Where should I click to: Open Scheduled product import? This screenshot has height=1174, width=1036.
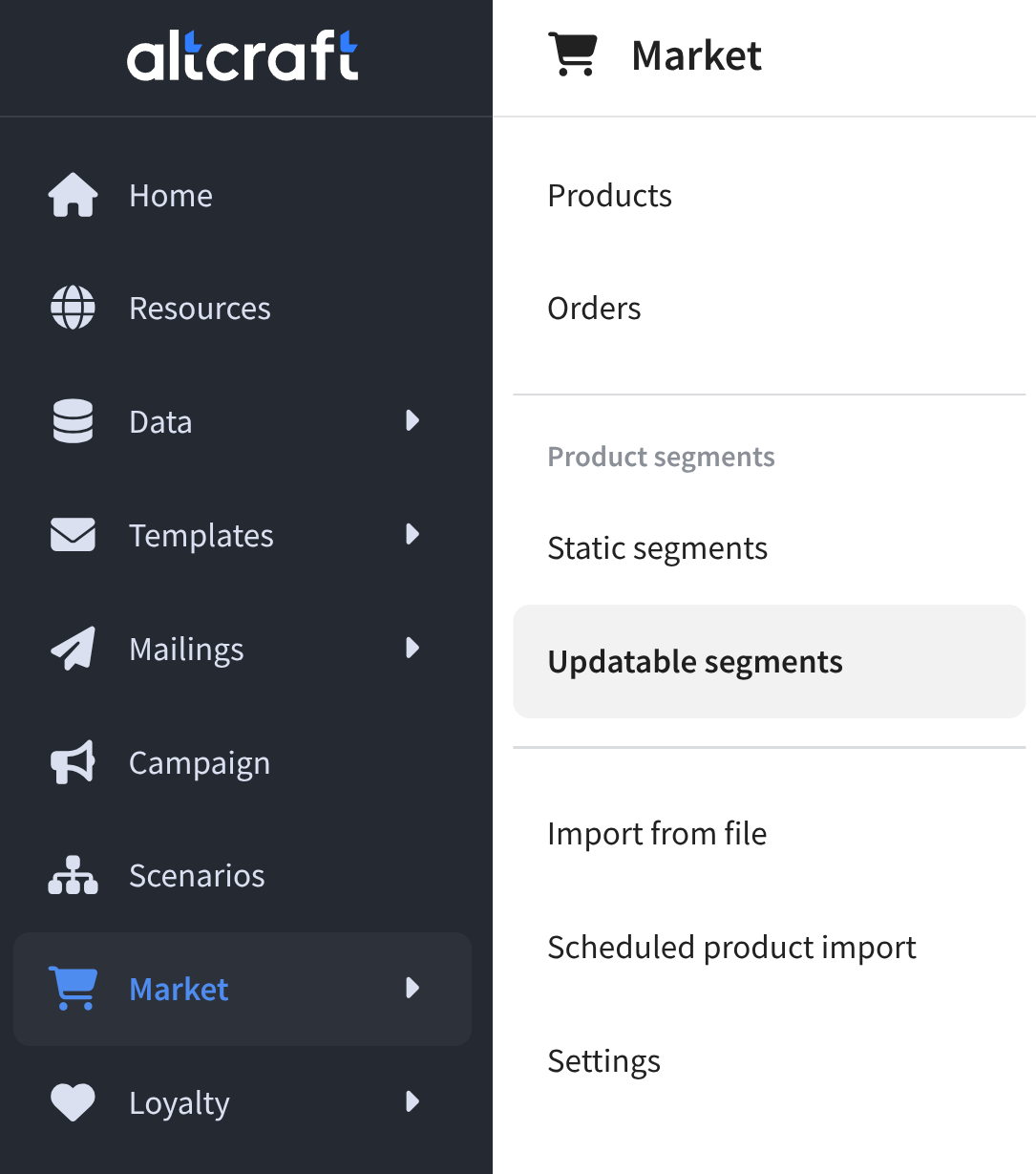[731, 948]
